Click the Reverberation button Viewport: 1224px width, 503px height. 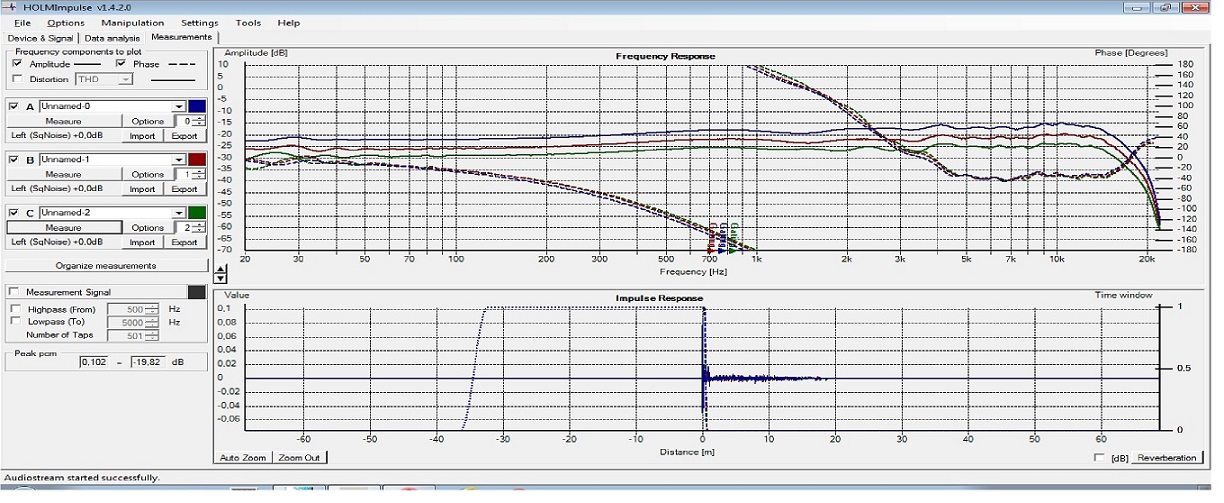[x=1166, y=458]
